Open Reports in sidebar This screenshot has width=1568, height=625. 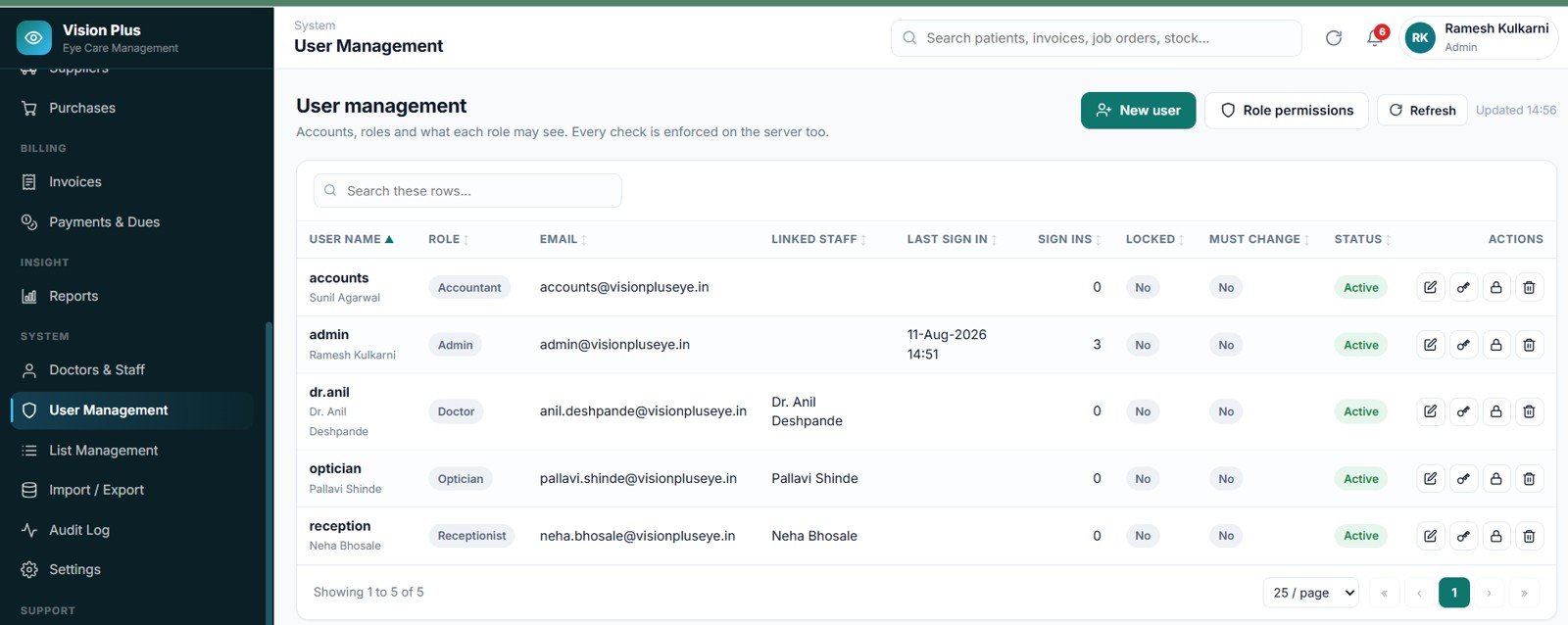point(131,296)
